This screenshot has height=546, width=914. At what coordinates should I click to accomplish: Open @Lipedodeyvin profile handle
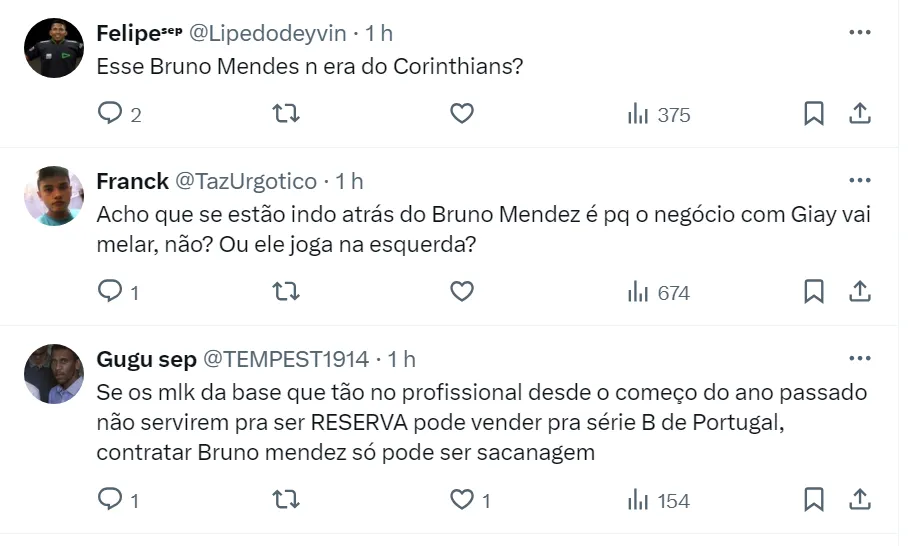click(268, 33)
